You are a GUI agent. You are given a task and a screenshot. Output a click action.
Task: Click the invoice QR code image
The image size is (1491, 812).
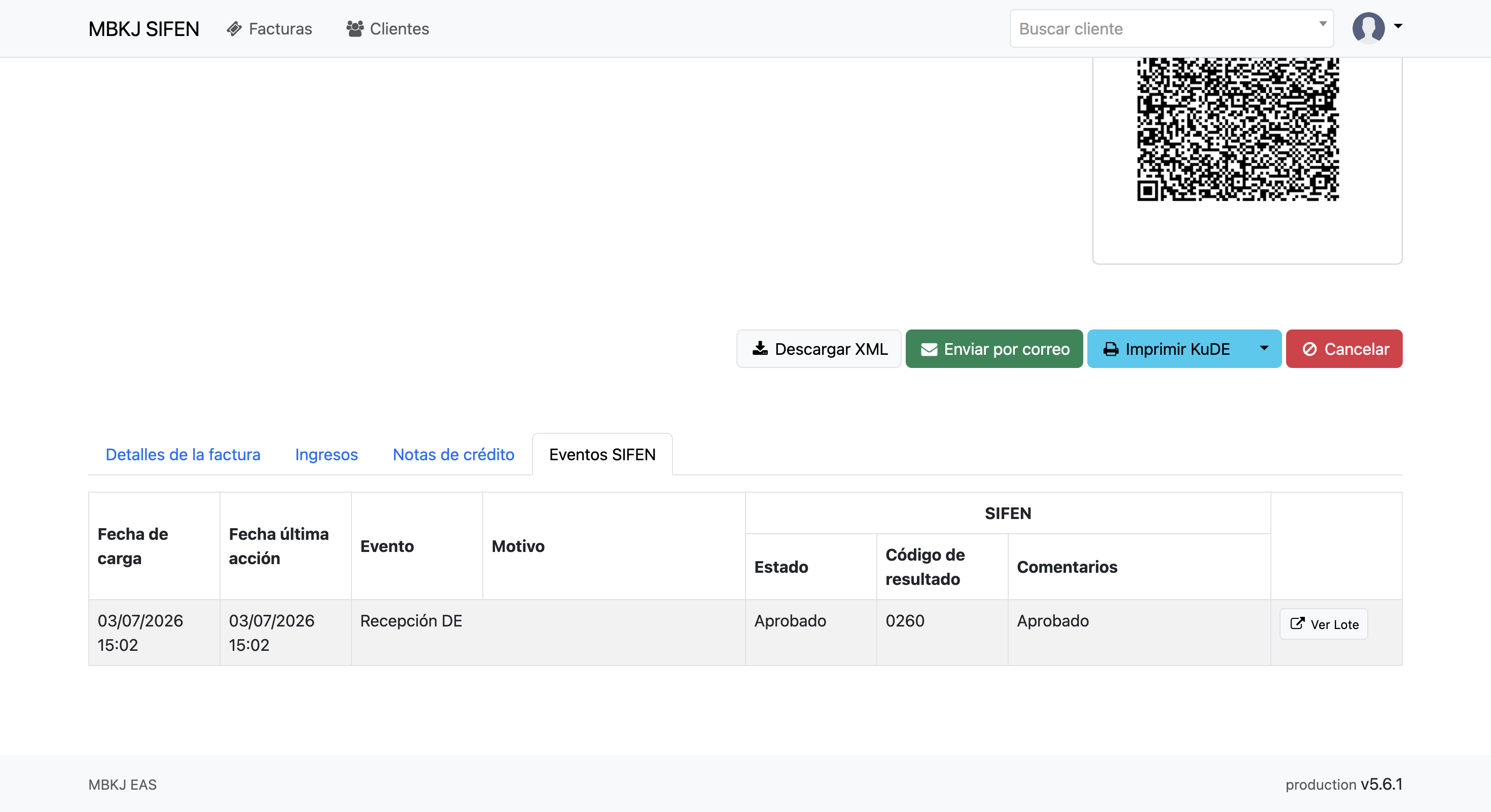click(x=1237, y=128)
